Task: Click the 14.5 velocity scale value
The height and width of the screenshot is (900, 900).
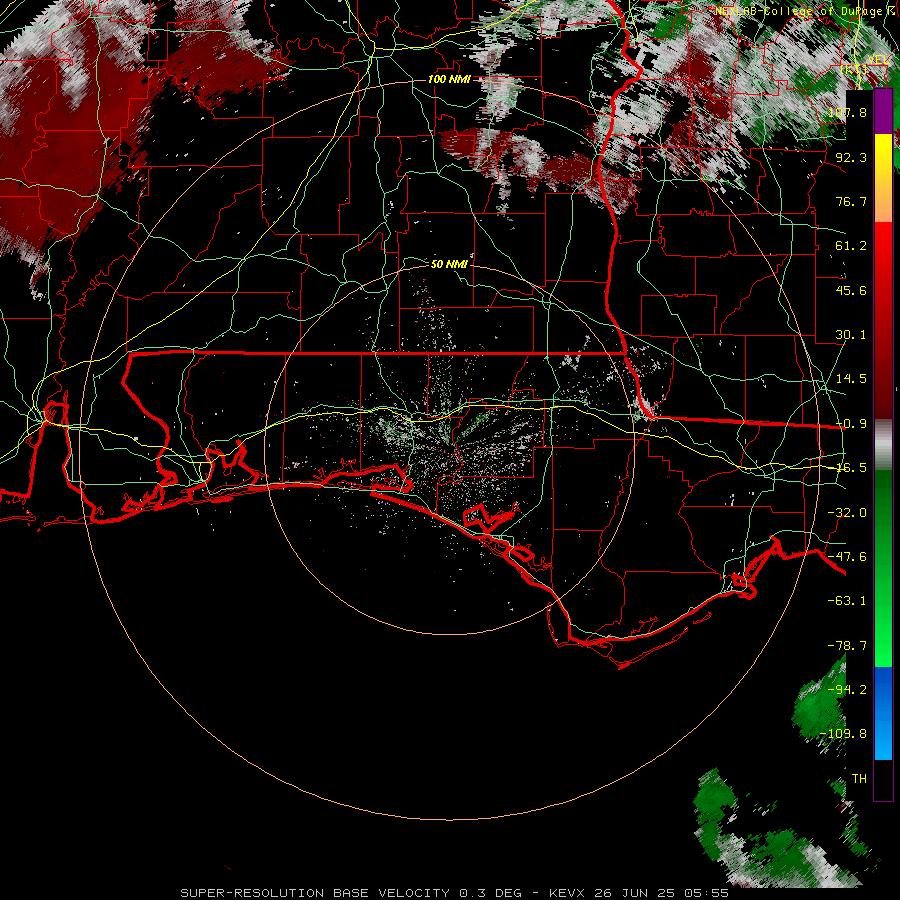Action: coord(851,379)
